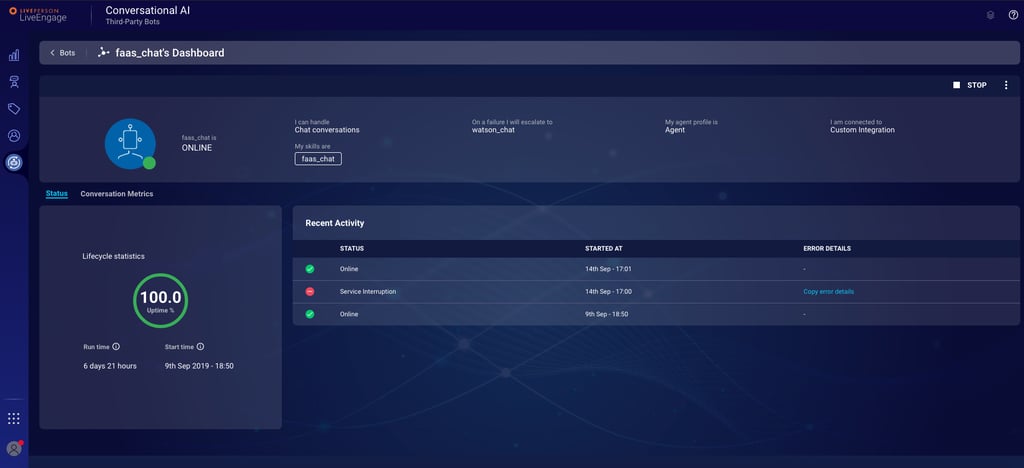
Task: Click the 100.0 Uptime gauge
Action: coord(161,300)
